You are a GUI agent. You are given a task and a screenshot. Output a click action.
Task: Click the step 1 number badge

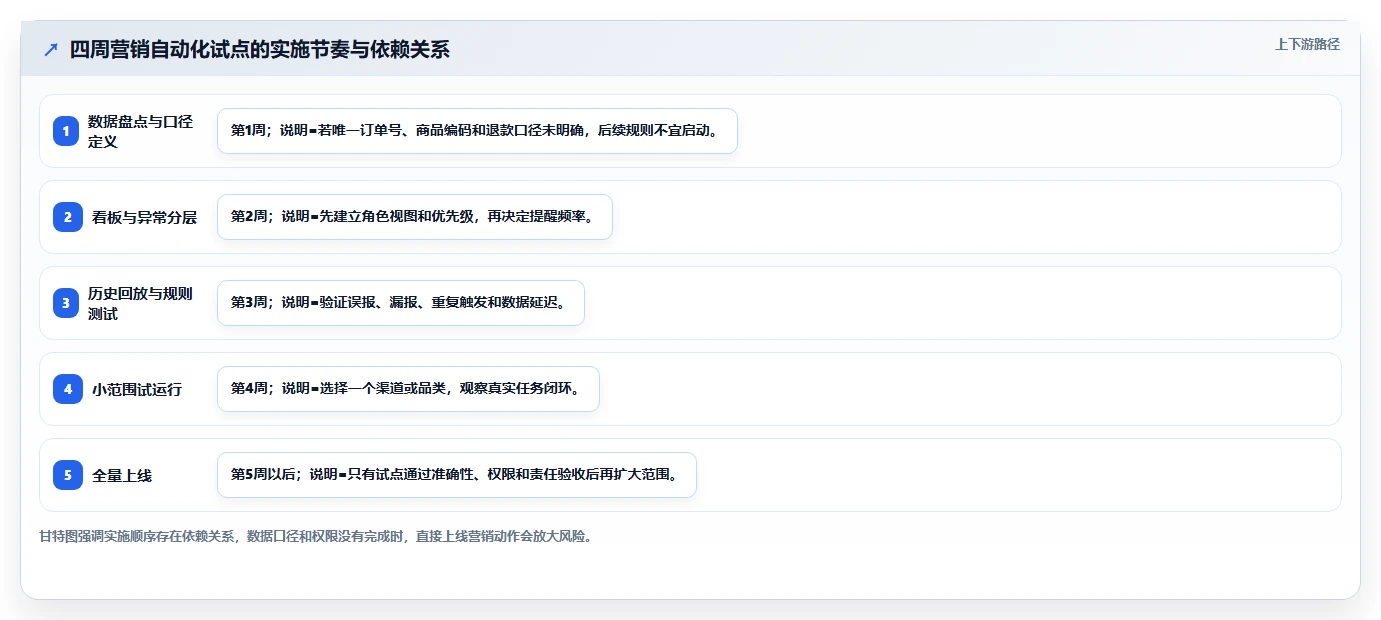pyautogui.click(x=67, y=131)
